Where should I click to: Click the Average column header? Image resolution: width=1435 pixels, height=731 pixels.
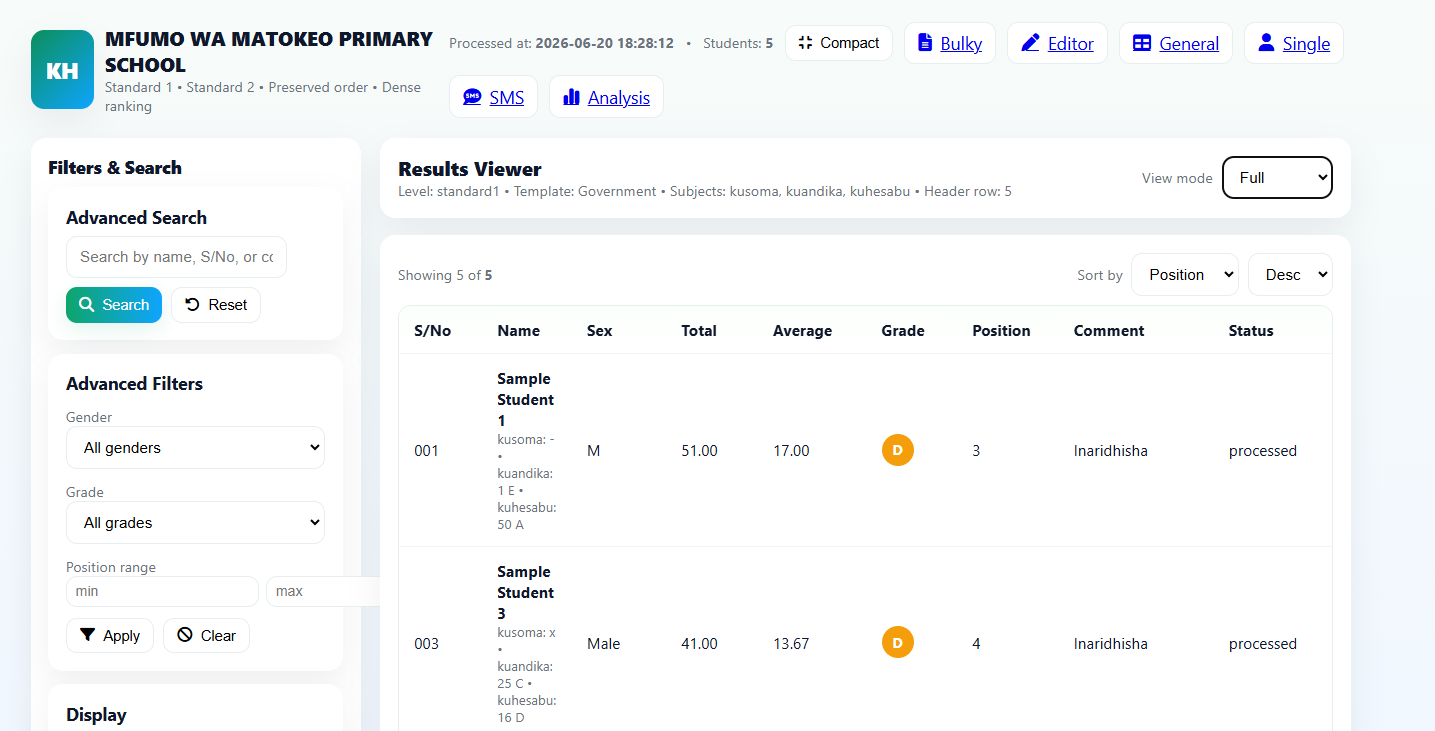coord(802,331)
